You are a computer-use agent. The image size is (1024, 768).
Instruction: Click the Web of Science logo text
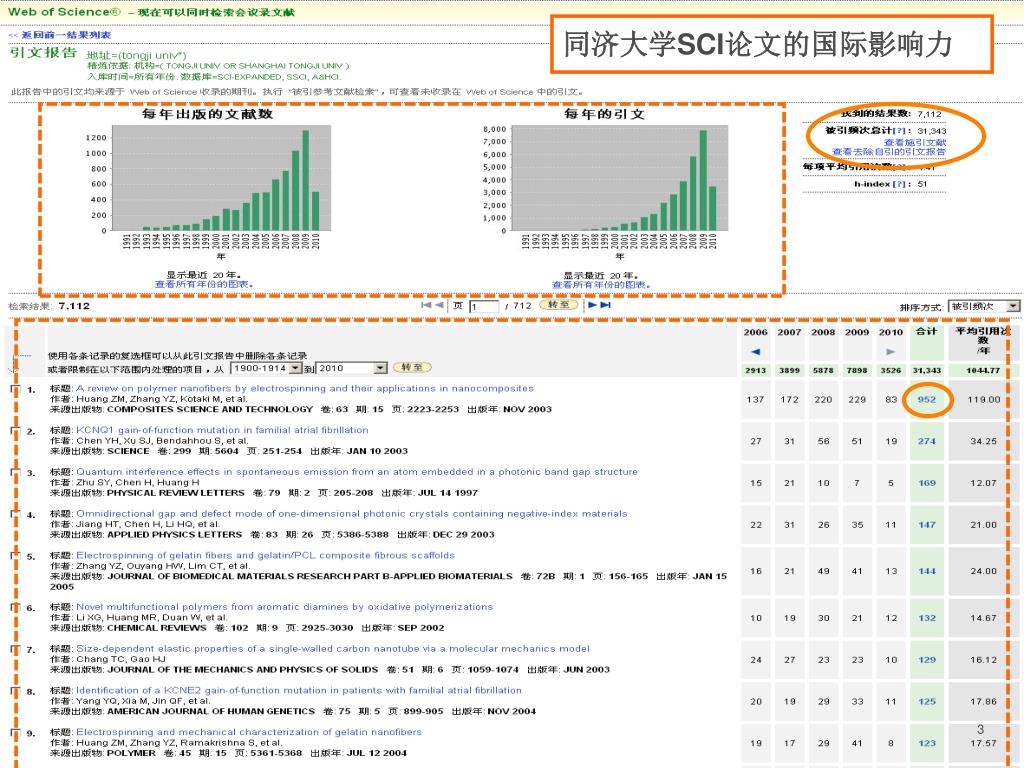[x=64, y=12]
